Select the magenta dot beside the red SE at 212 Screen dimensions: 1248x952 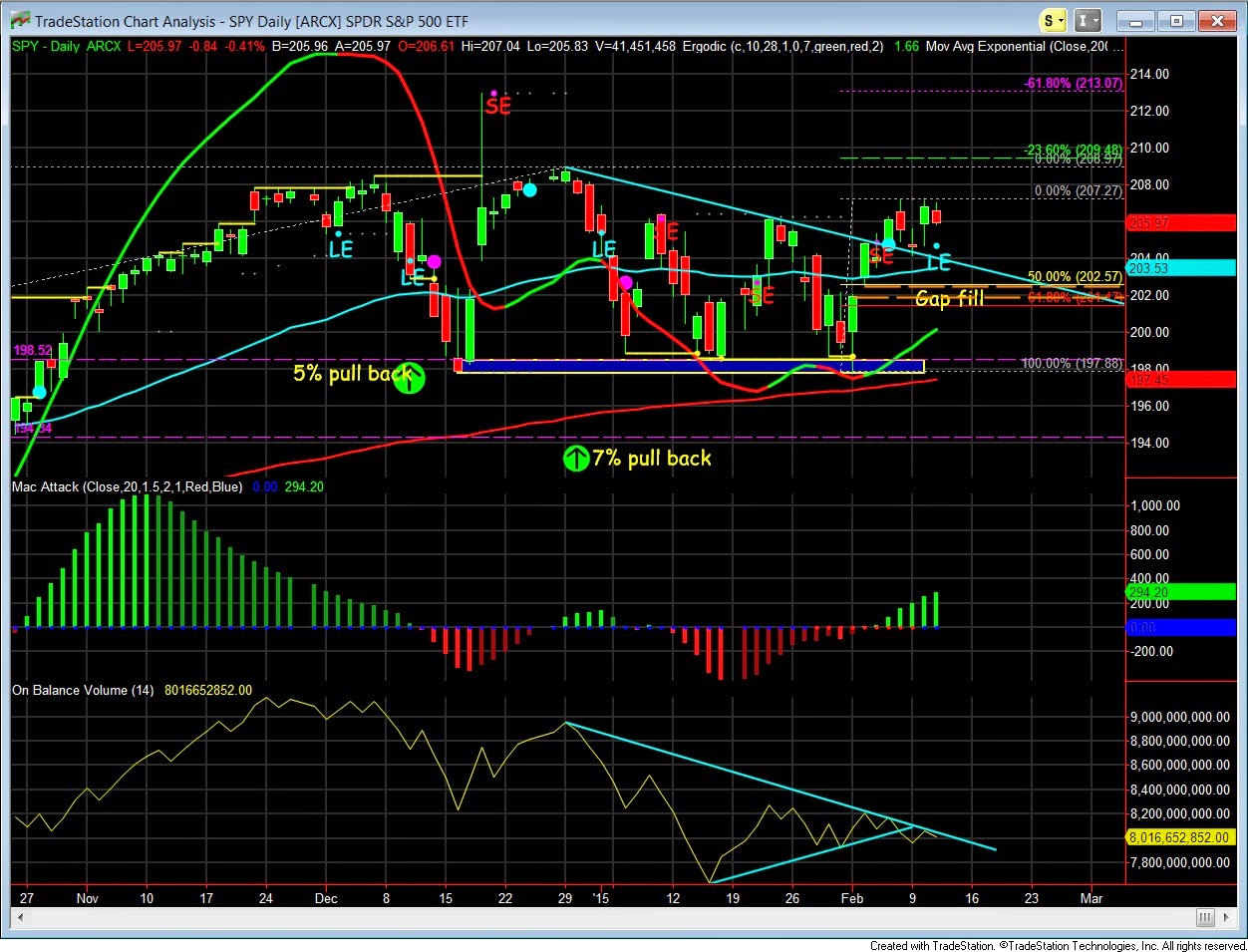[x=494, y=93]
